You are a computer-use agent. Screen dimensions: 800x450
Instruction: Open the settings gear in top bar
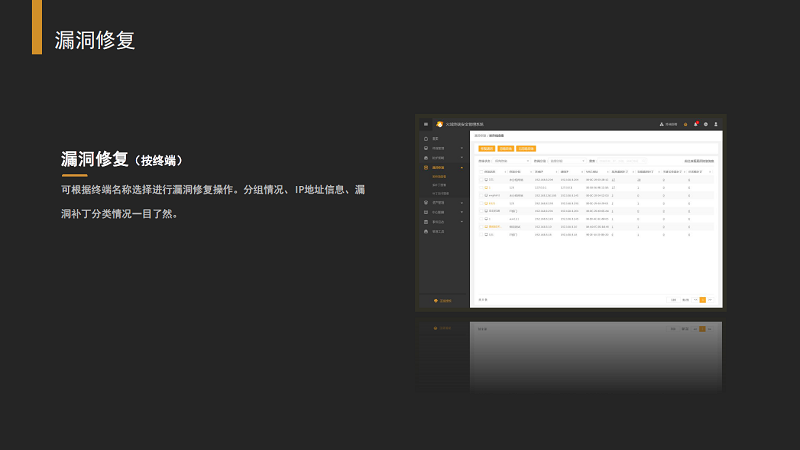coord(706,124)
